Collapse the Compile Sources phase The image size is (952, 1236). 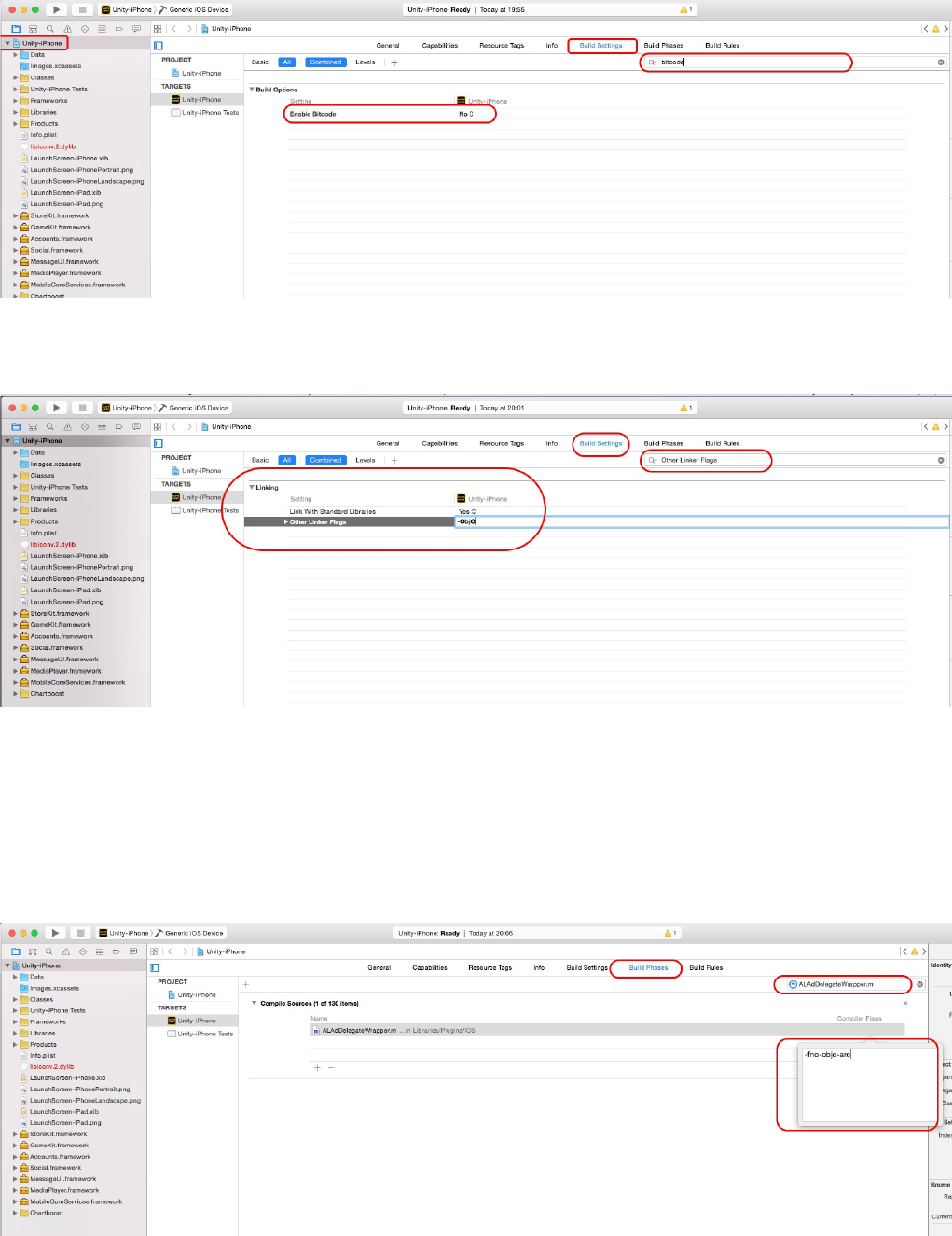click(255, 1003)
